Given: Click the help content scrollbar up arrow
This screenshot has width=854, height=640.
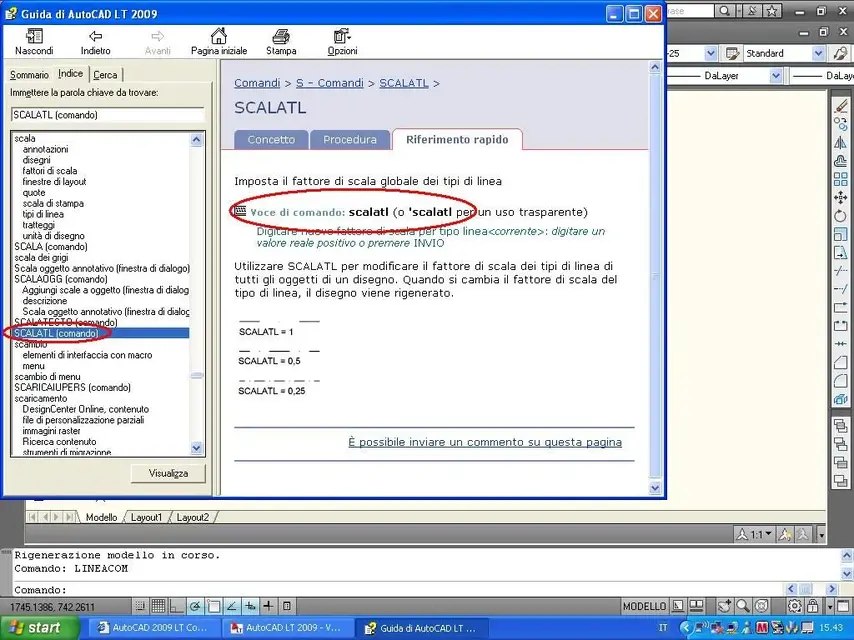Looking at the screenshot, I should [655, 68].
